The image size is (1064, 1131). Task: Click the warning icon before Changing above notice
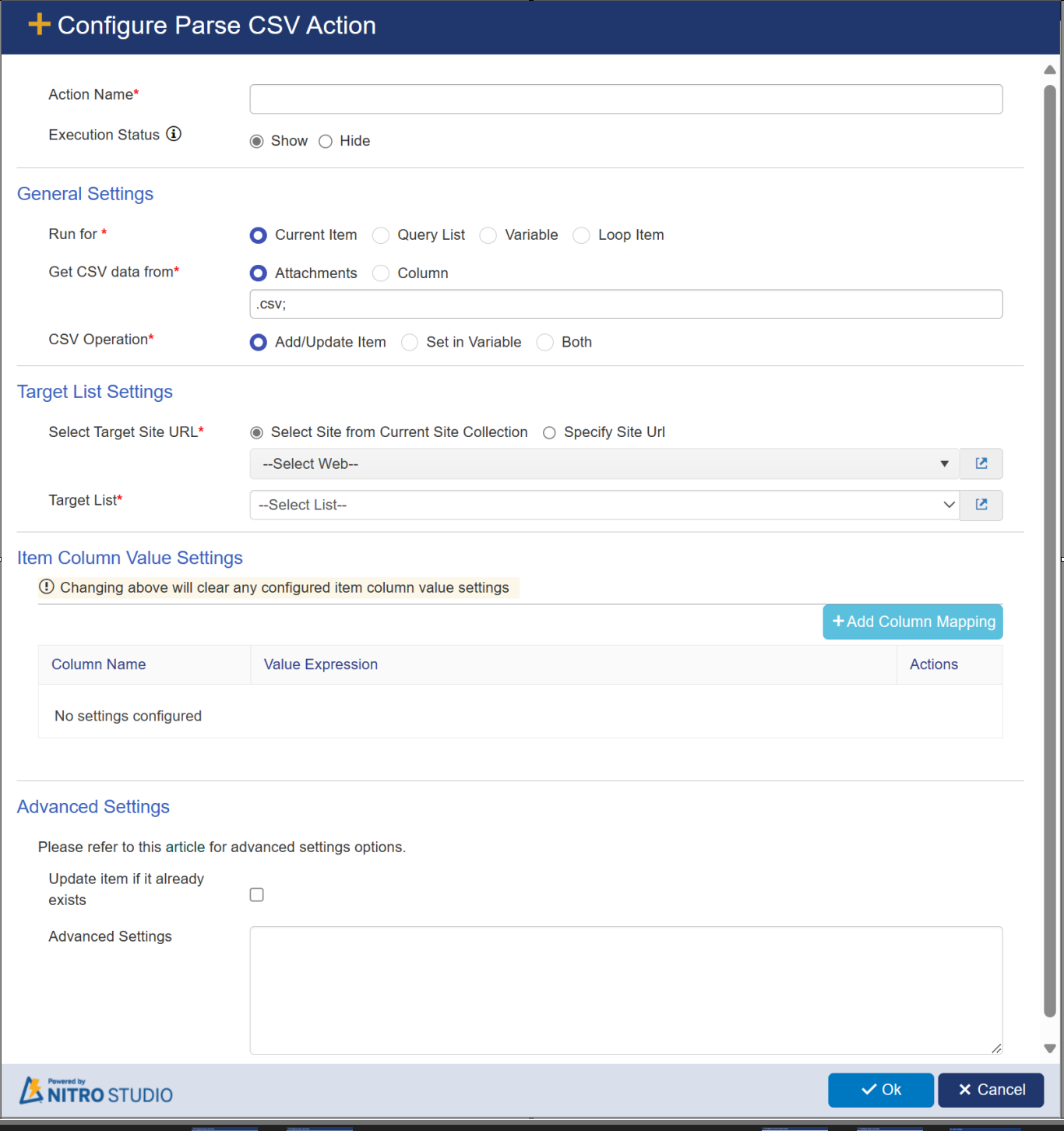click(47, 587)
